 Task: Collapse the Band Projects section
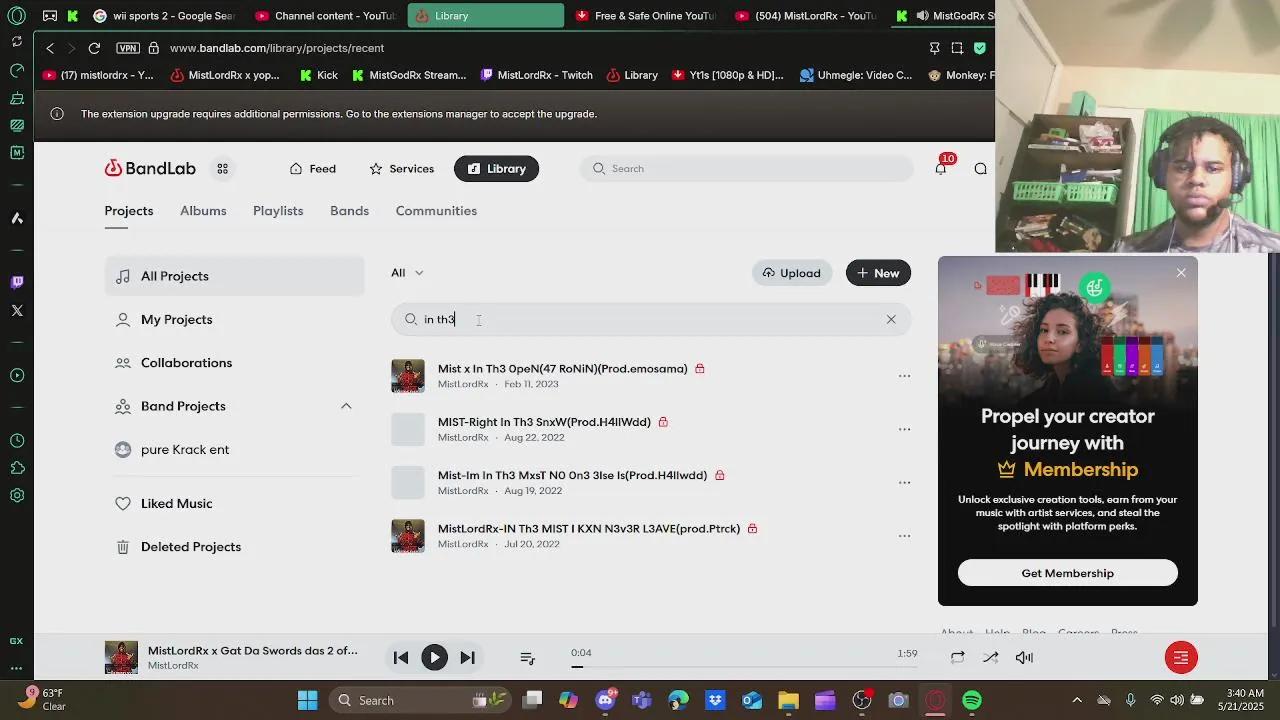coord(346,406)
